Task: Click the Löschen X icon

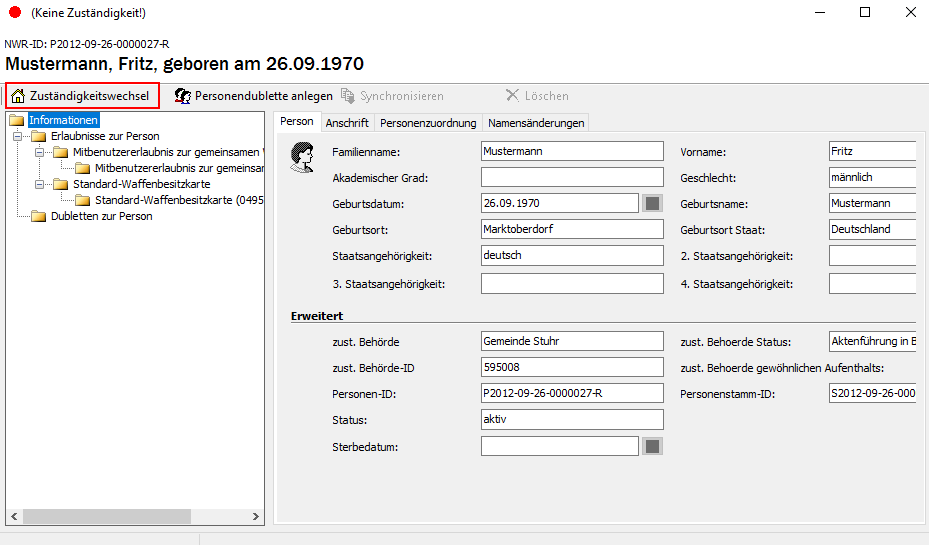Action: pyautogui.click(x=512, y=96)
